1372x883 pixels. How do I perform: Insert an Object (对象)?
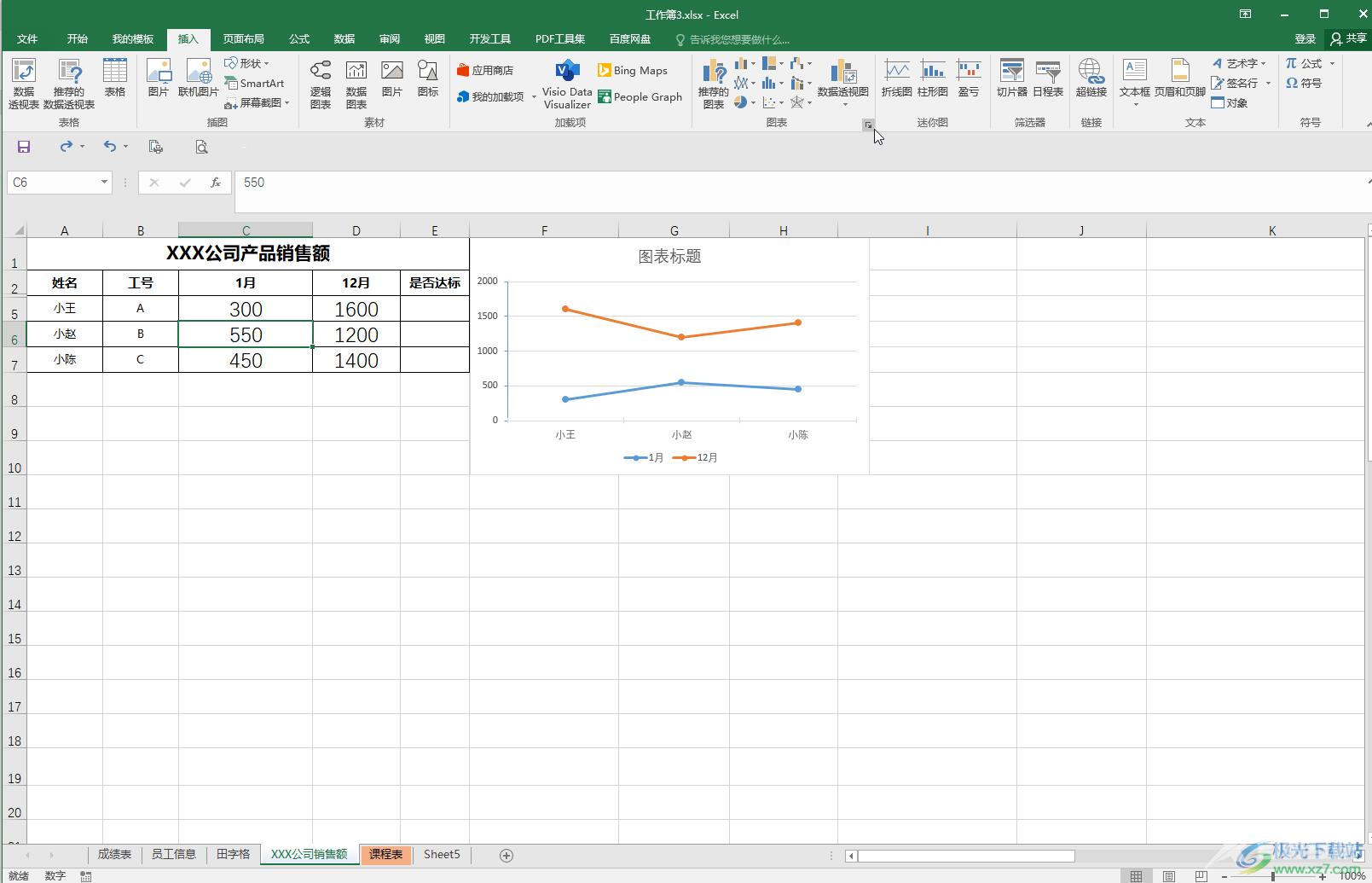1229,102
